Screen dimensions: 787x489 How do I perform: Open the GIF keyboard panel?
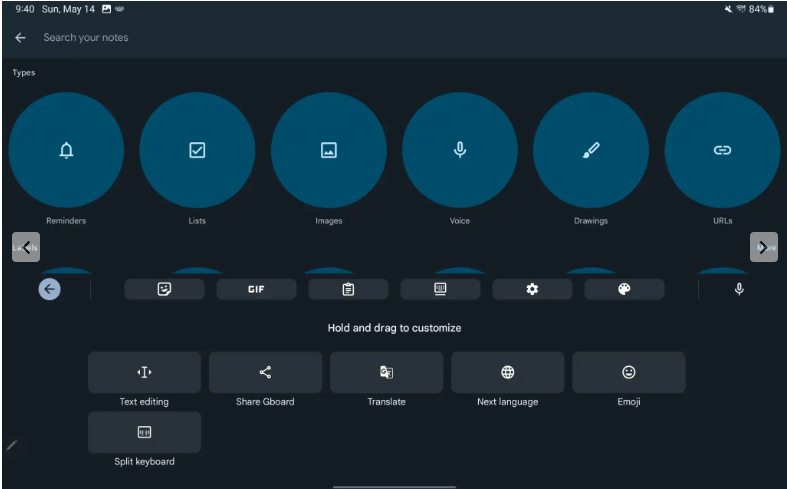click(256, 289)
